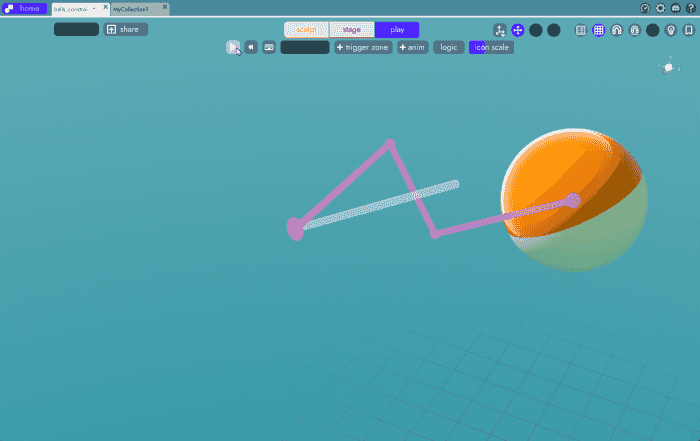Select the axis gizmo tool icon
This screenshot has width=700, height=441.
(x=500, y=30)
